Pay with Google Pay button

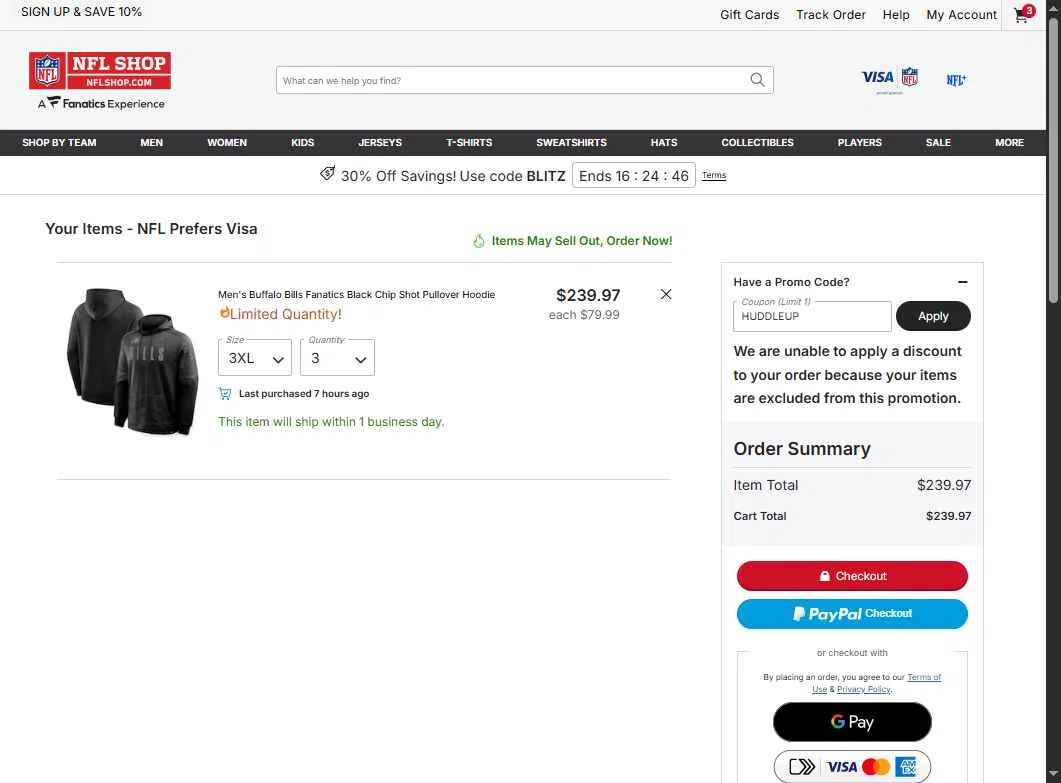click(852, 722)
